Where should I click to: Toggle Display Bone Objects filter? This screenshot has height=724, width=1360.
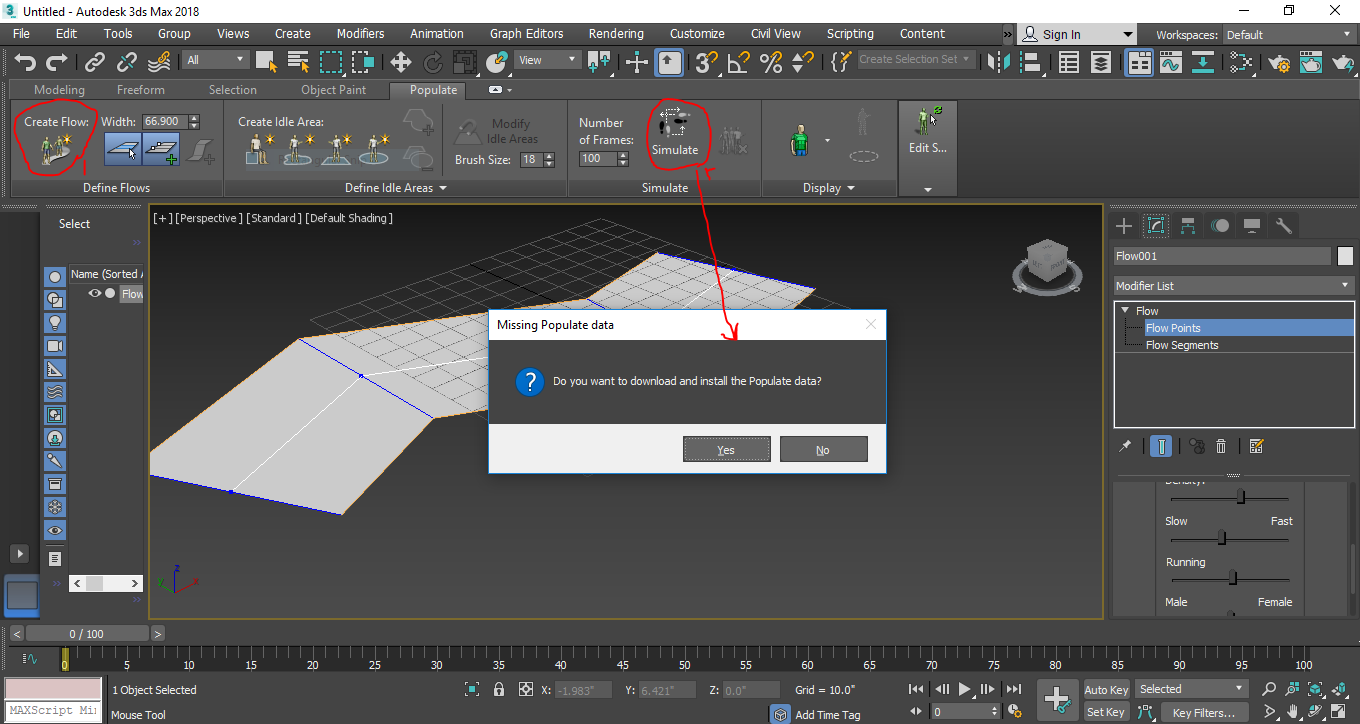pyautogui.click(x=55, y=460)
